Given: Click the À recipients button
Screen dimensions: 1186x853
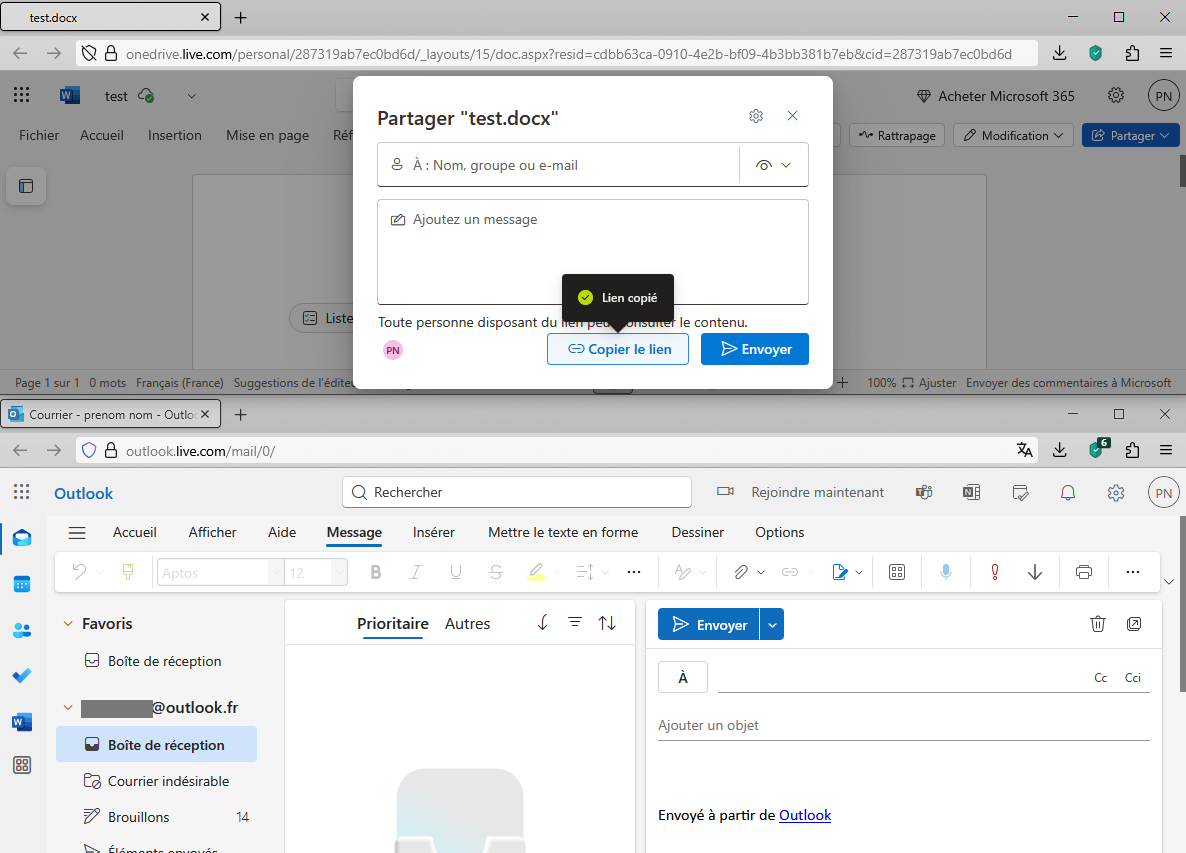Looking at the screenshot, I should point(683,678).
